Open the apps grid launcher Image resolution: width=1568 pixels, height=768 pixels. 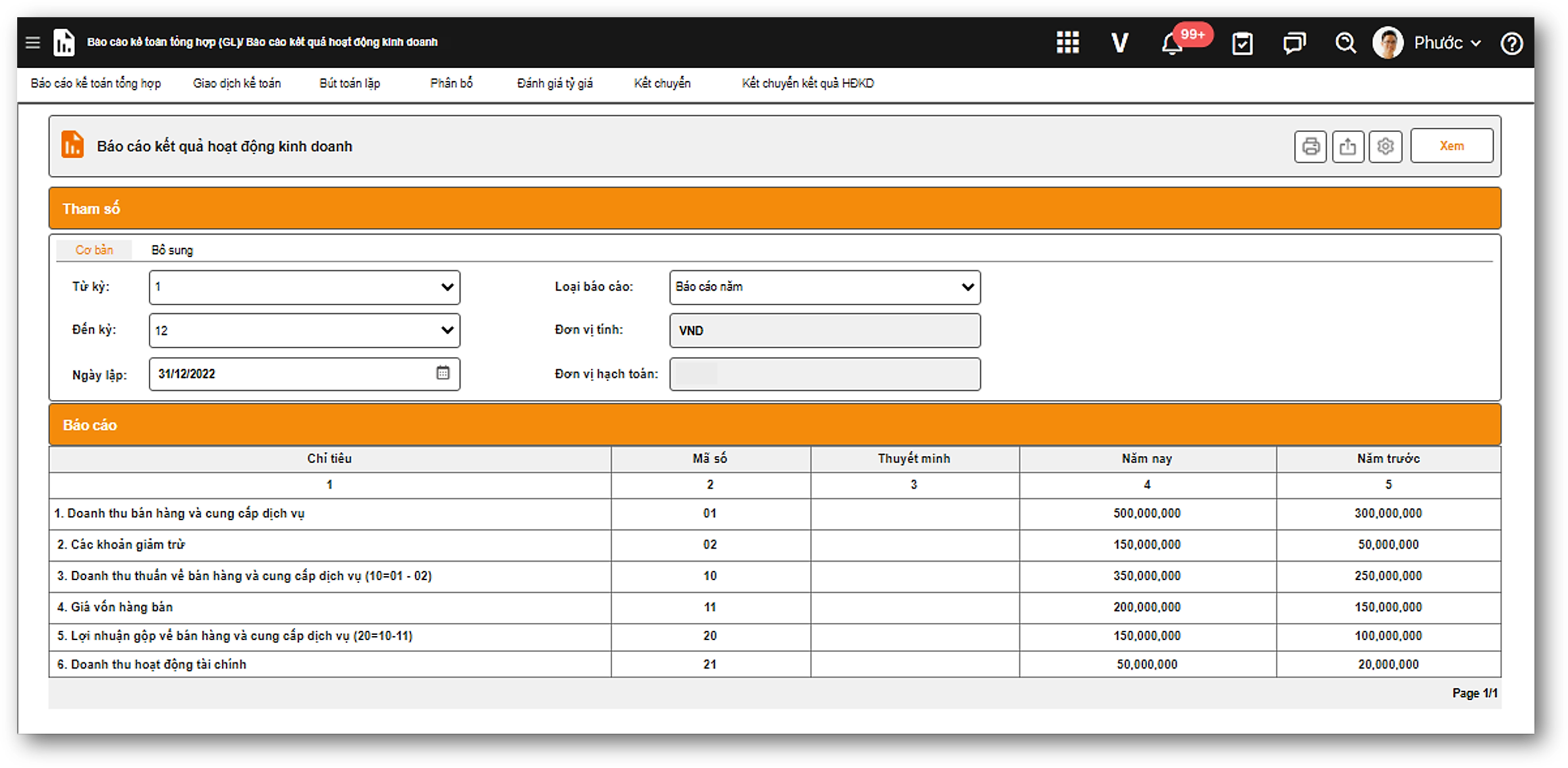pos(1067,43)
